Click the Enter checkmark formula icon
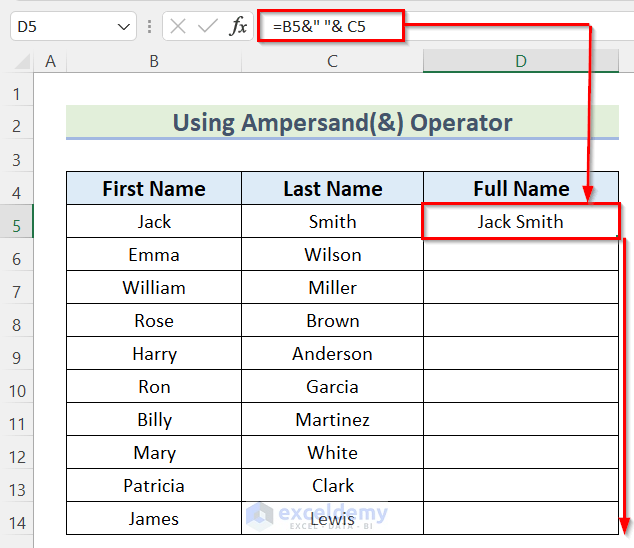Viewport: 634px width, 548px height. tap(207, 27)
